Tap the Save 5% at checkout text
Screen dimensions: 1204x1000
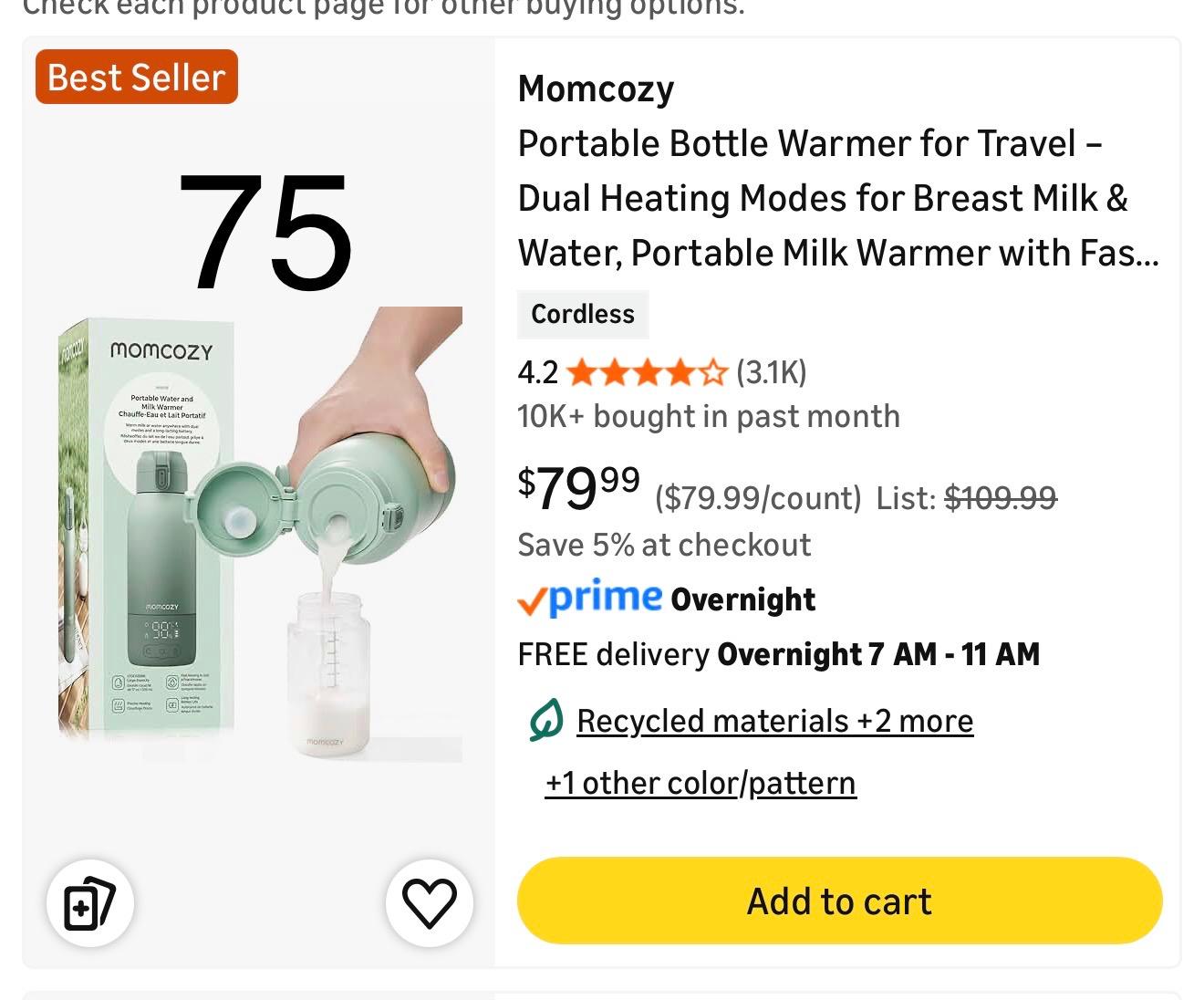(664, 545)
